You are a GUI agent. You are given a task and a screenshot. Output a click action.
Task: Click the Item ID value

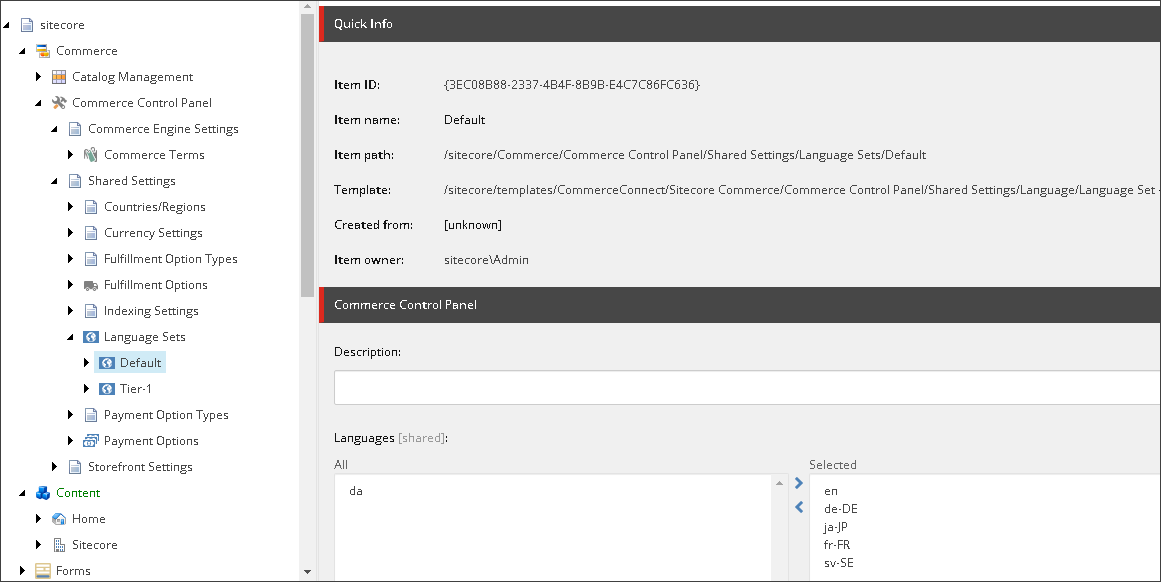[572, 85]
